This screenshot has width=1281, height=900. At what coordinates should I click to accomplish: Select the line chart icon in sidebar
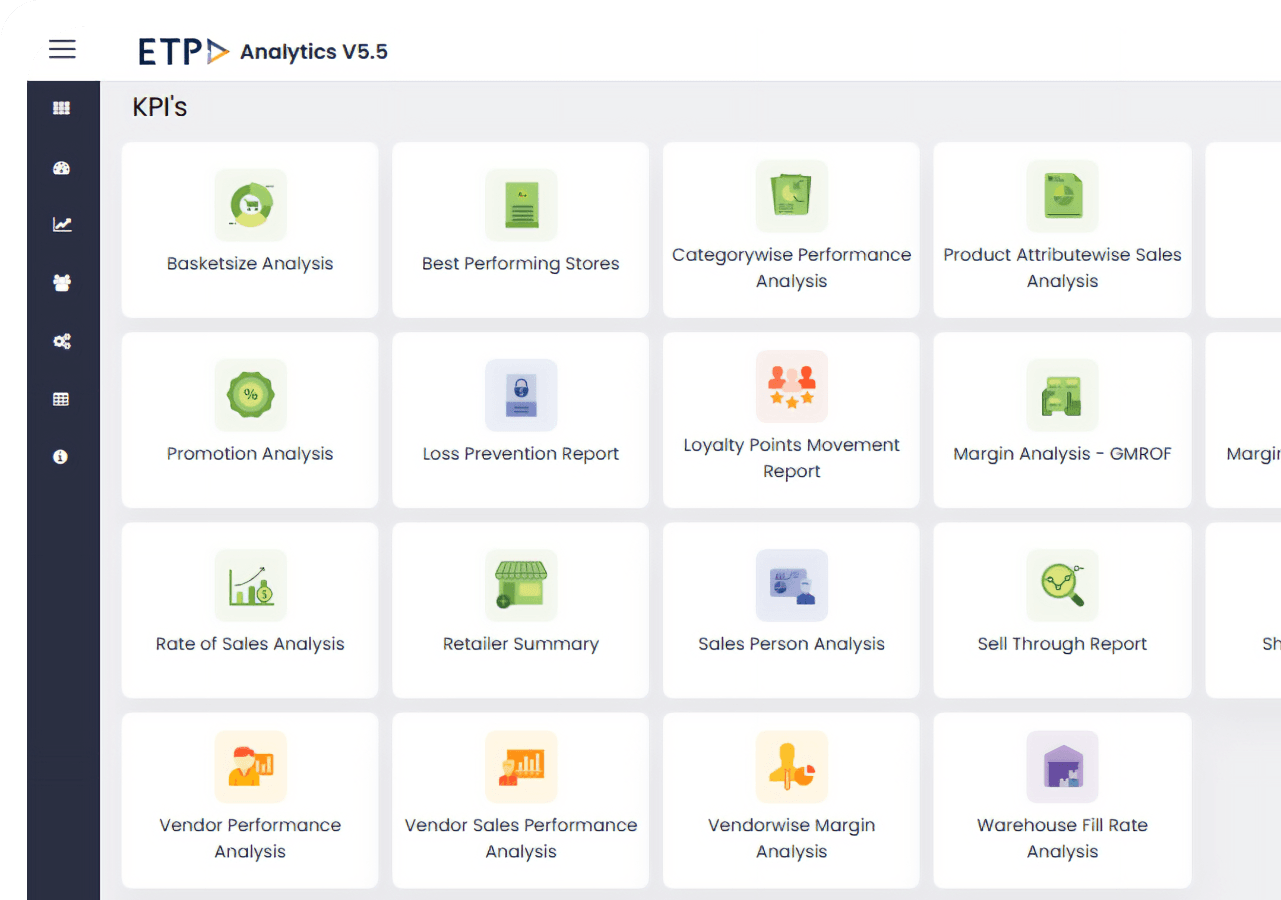click(62, 225)
